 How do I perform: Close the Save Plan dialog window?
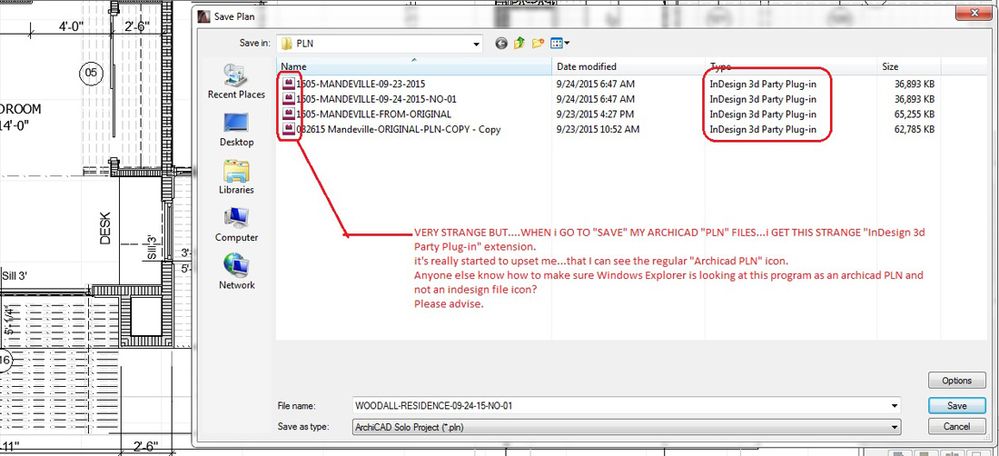click(x=975, y=13)
